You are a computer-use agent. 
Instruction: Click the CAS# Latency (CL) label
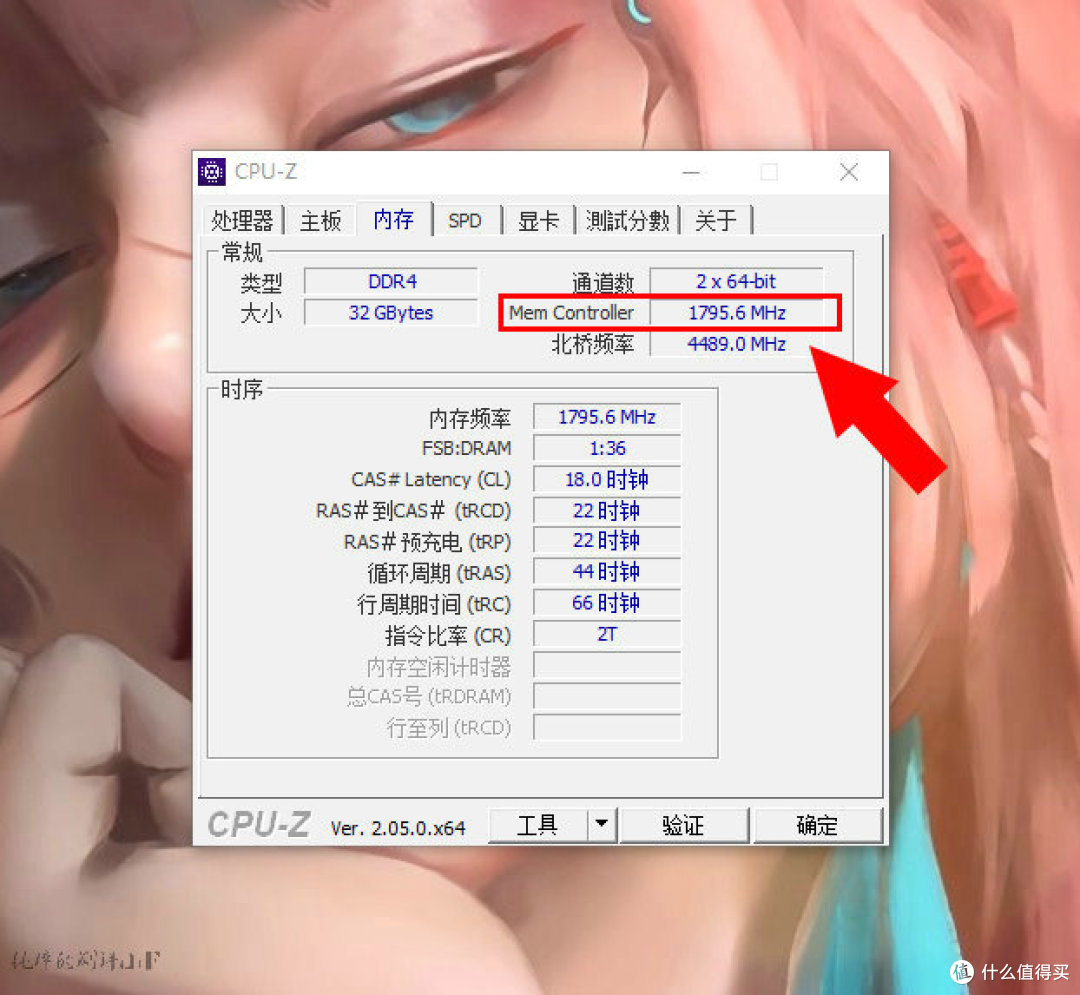pyautogui.click(x=431, y=479)
